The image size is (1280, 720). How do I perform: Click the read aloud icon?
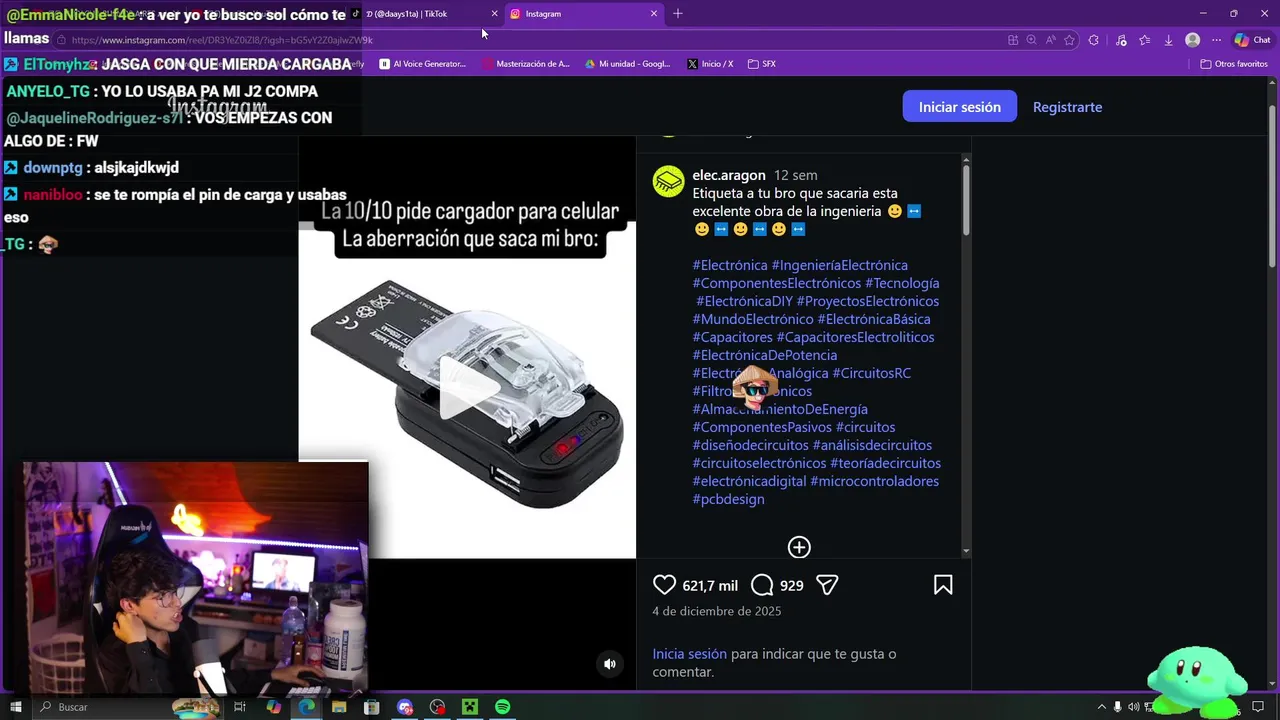point(1051,40)
